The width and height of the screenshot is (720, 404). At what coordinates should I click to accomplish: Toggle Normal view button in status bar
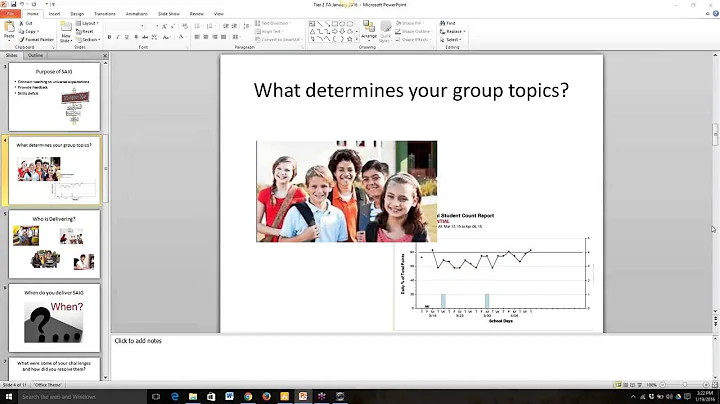click(x=619, y=385)
